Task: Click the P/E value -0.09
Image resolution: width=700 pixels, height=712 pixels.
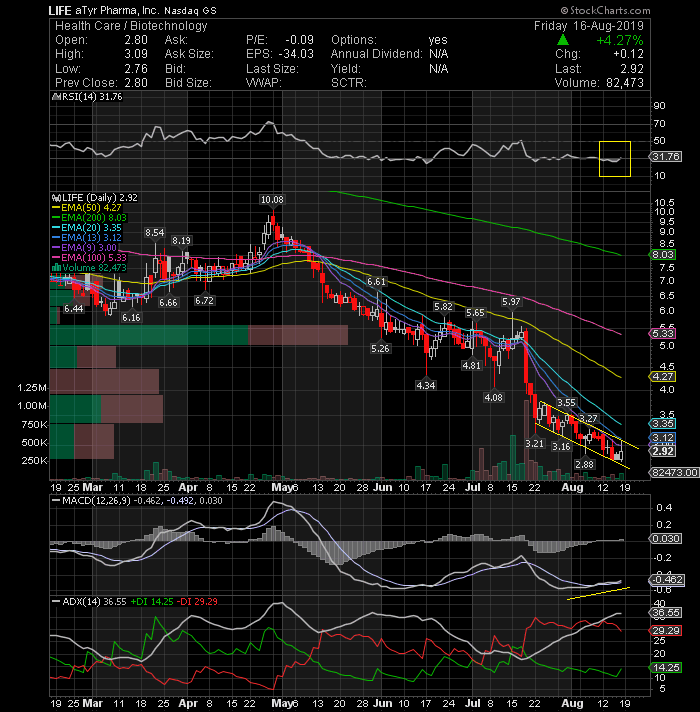Action: coord(299,40)
